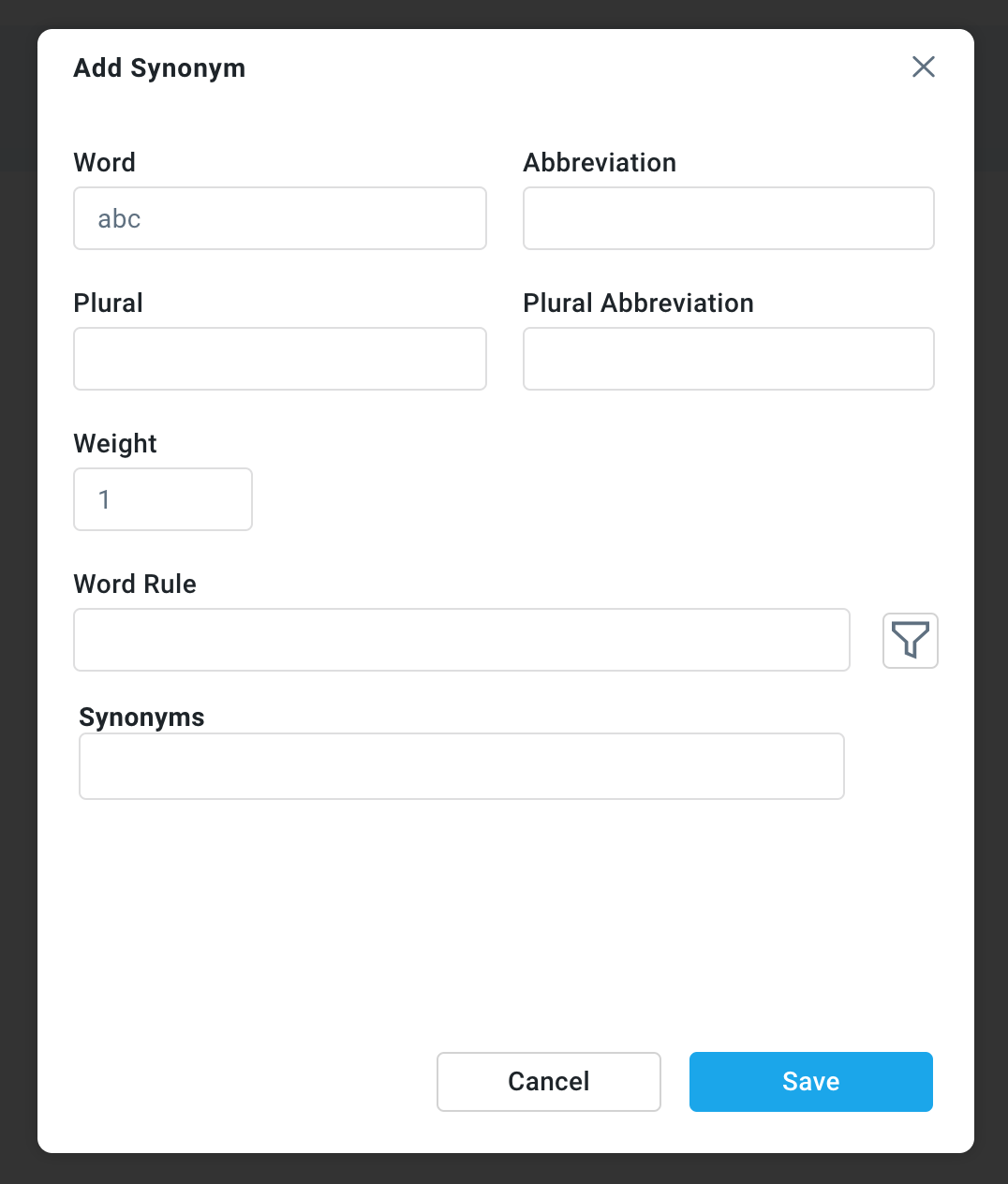Close the Add Synonym dialog
The image size is (1008, 1184).
923,67
